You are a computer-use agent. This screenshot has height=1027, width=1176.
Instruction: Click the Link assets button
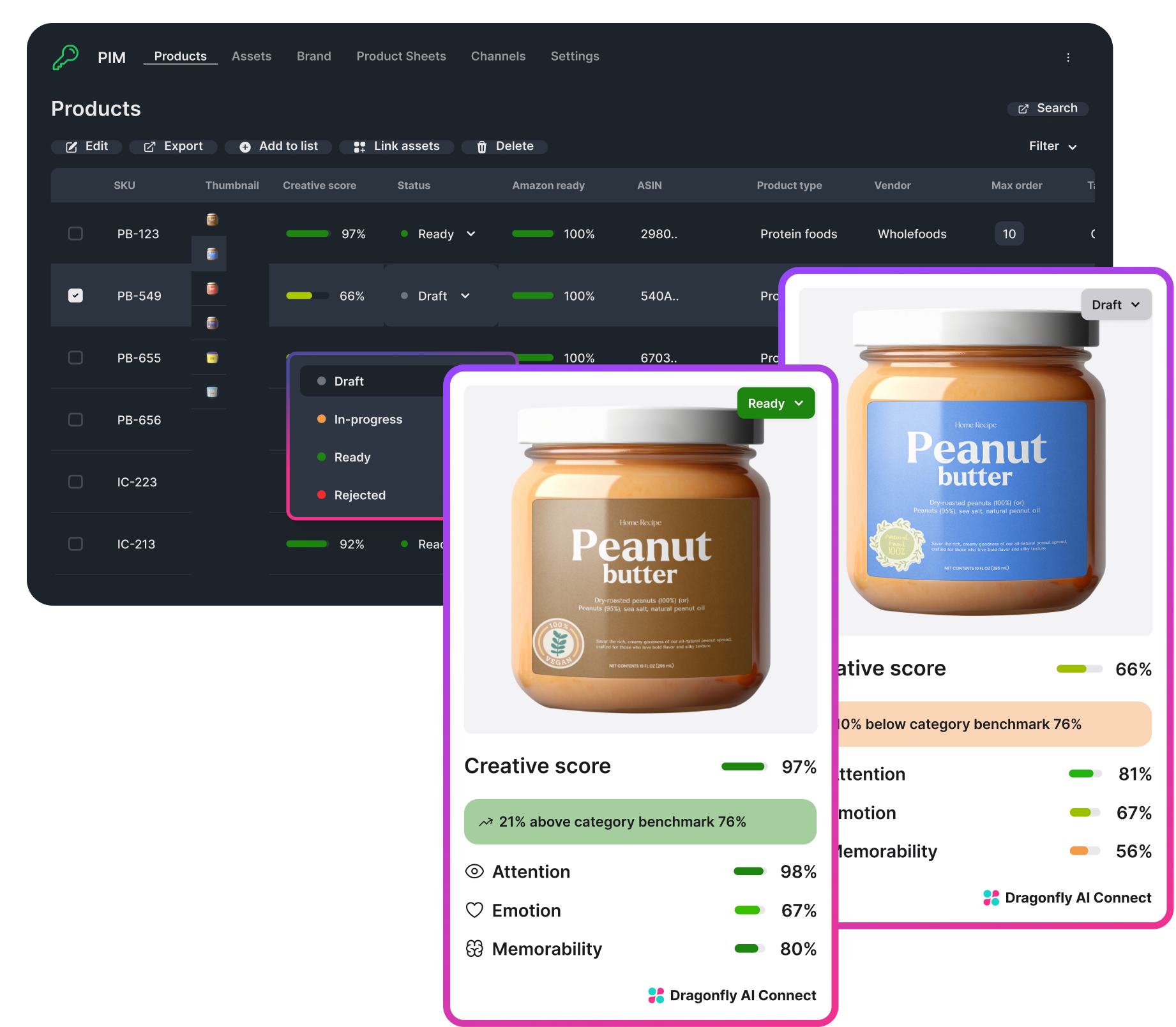pyautogui.click(x=396, y=146)
